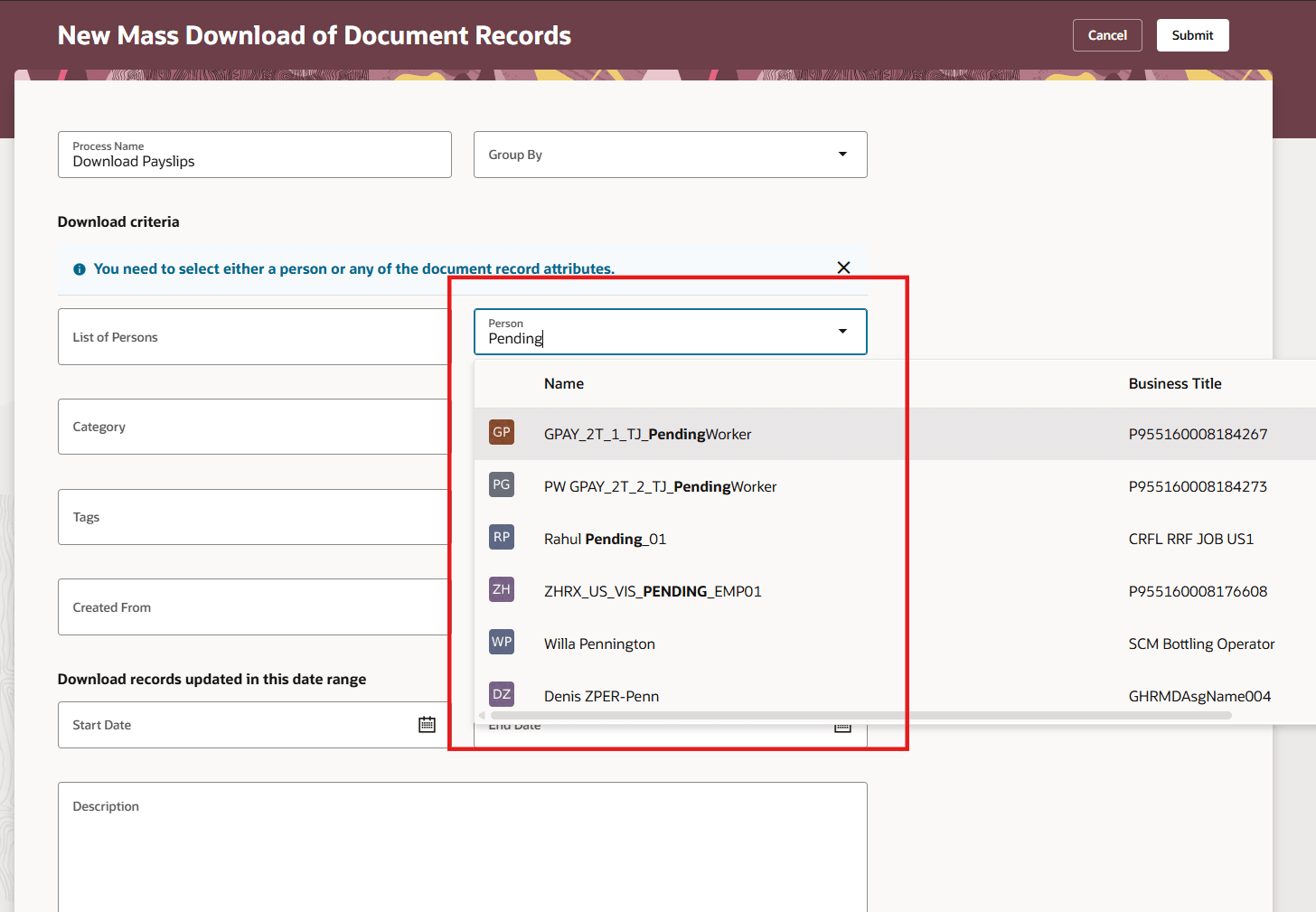Submit the Download Payslips process
This screenshot has height=912, width=1316.
point(1192,34)
